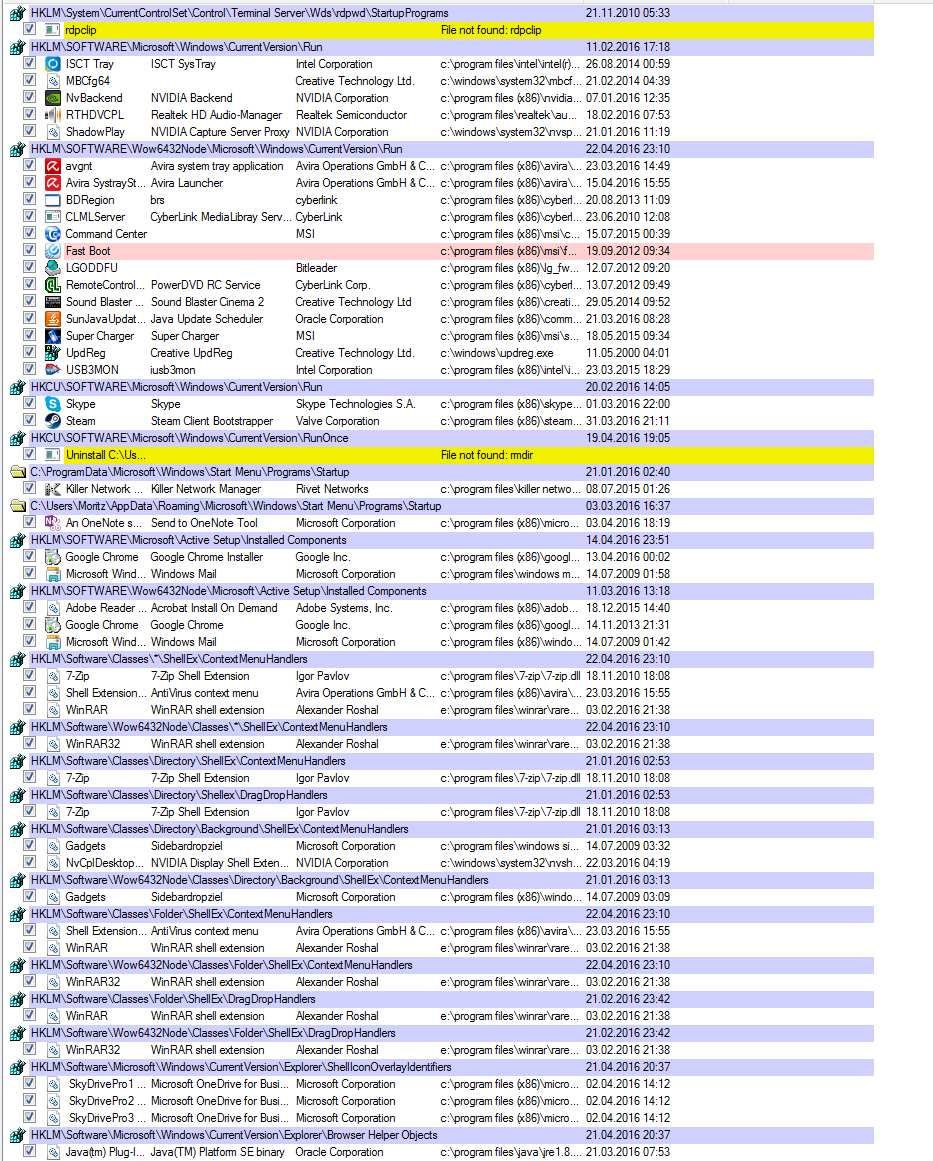Click 'Sidebardropziel' under HKLM\Software\Classes Background handlers
The image size is (933, 1161).
point(187,846)
